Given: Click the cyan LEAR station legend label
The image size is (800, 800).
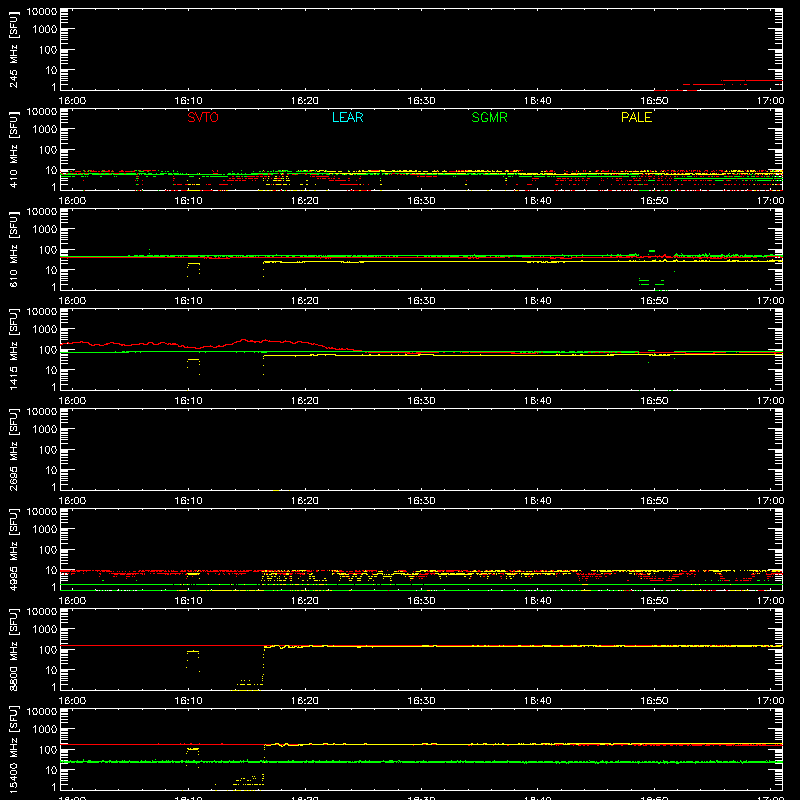Looking at the screenshot, I should pyautogui.click(x=347, y=117).
